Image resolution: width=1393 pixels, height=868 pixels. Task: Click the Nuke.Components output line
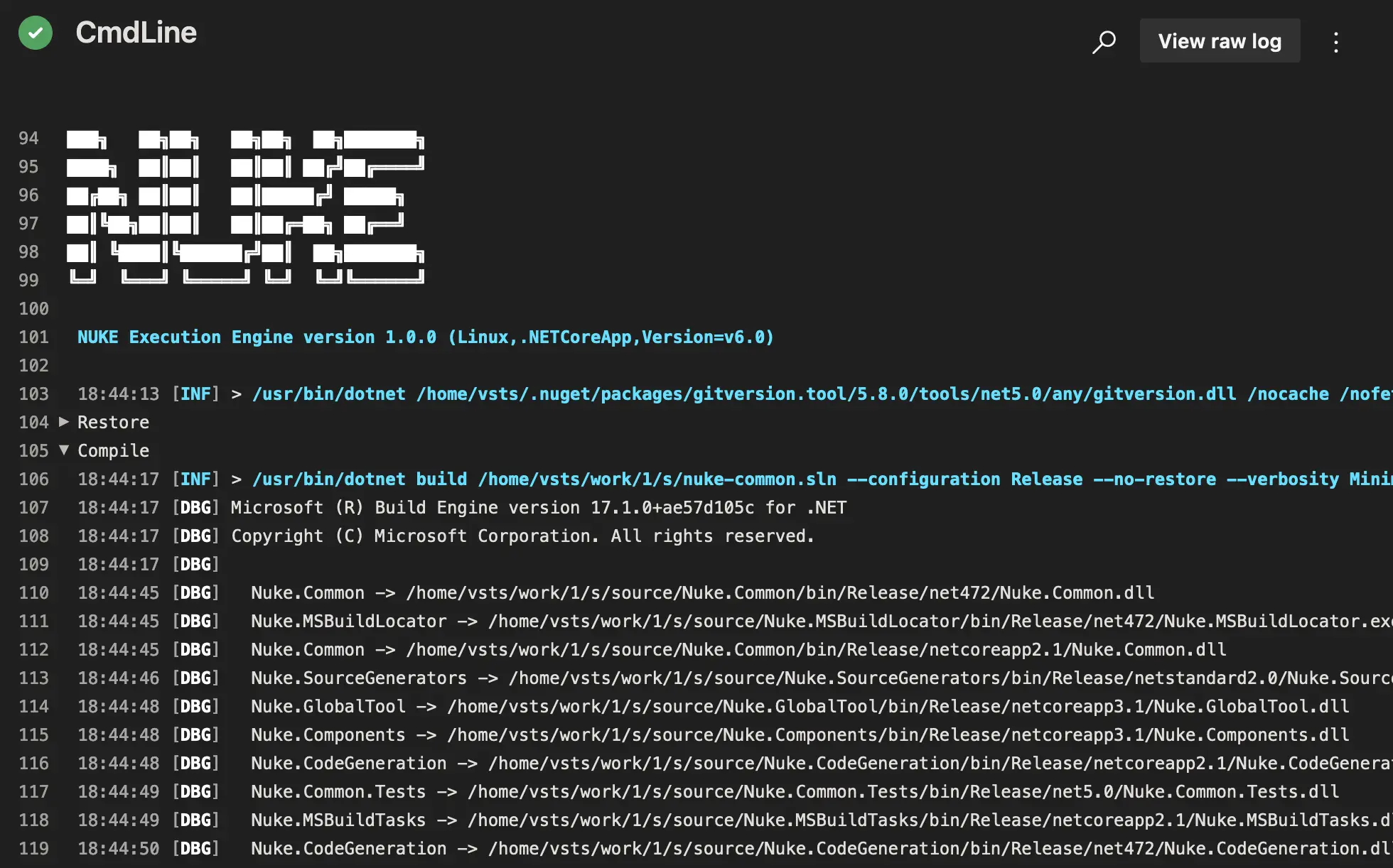point(800,735)
